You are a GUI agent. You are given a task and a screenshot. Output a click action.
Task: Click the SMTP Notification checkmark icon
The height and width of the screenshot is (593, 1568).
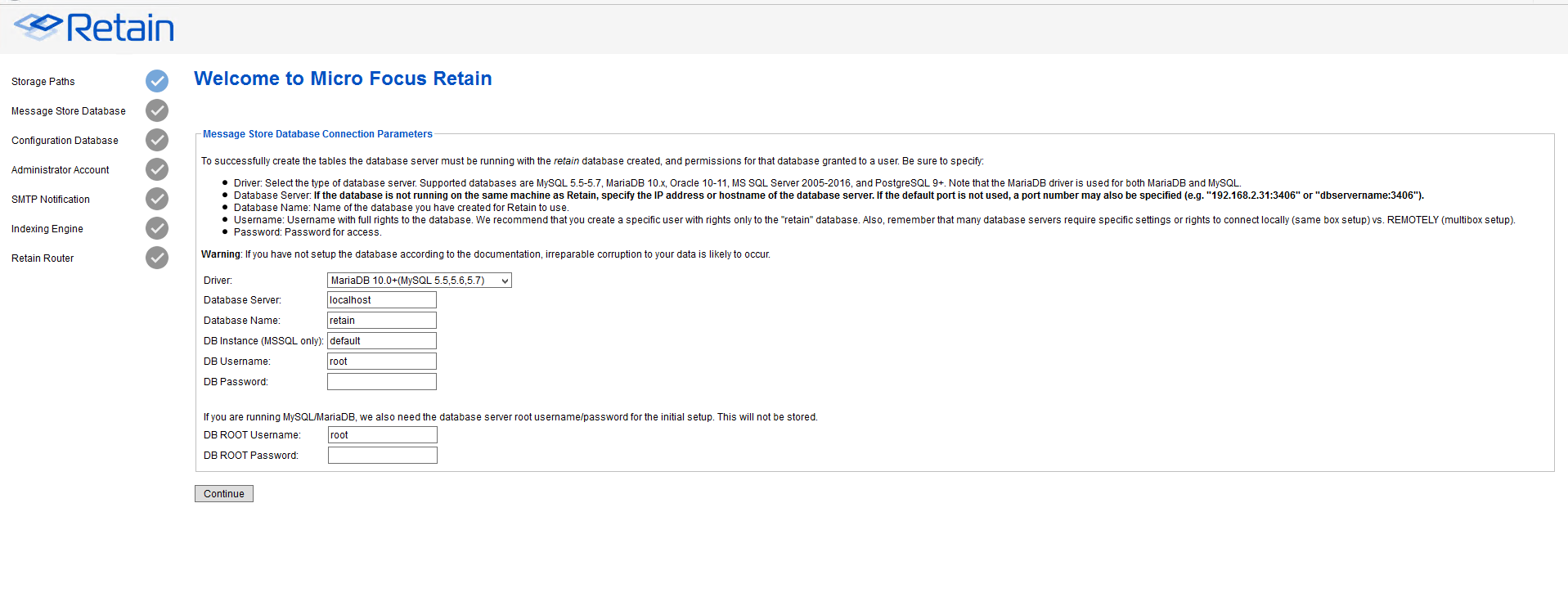(157, 199)
